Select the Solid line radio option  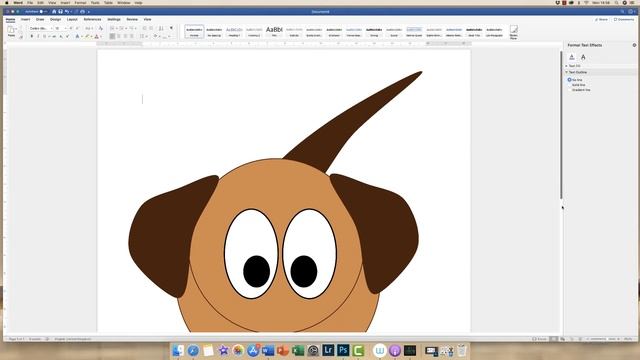coord(569,85)
